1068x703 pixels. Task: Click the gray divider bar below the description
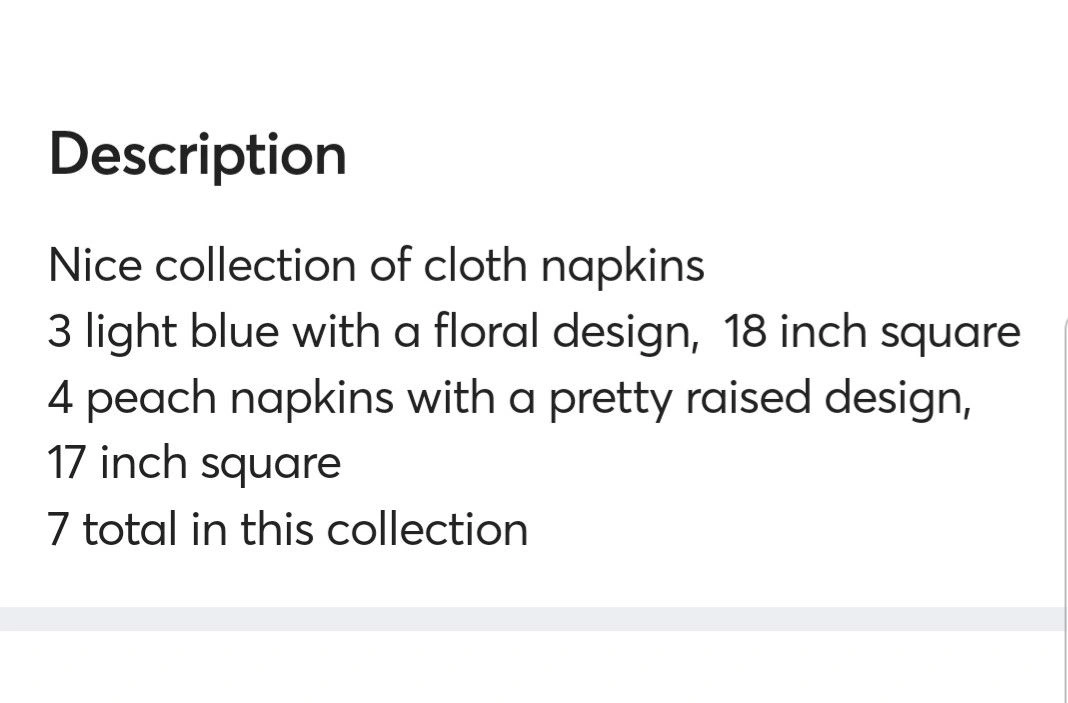(530, 618)
